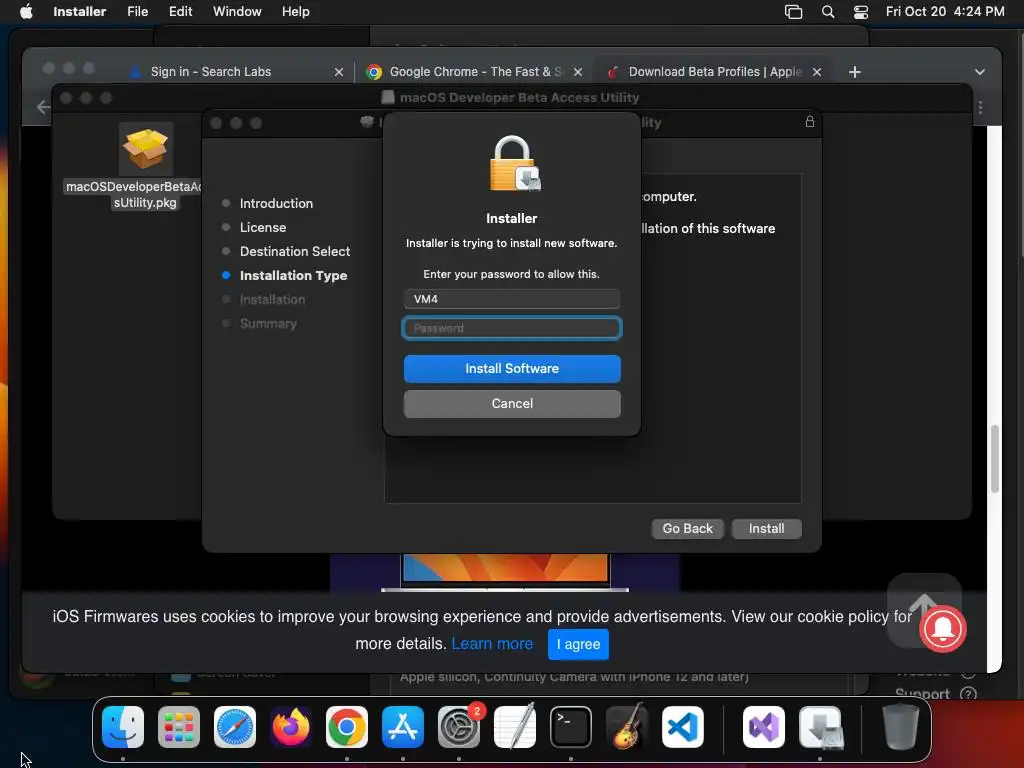Close the Google Chrome - The Fast tab
Viewport: 1024px width, 768px height.
(577, 72)
